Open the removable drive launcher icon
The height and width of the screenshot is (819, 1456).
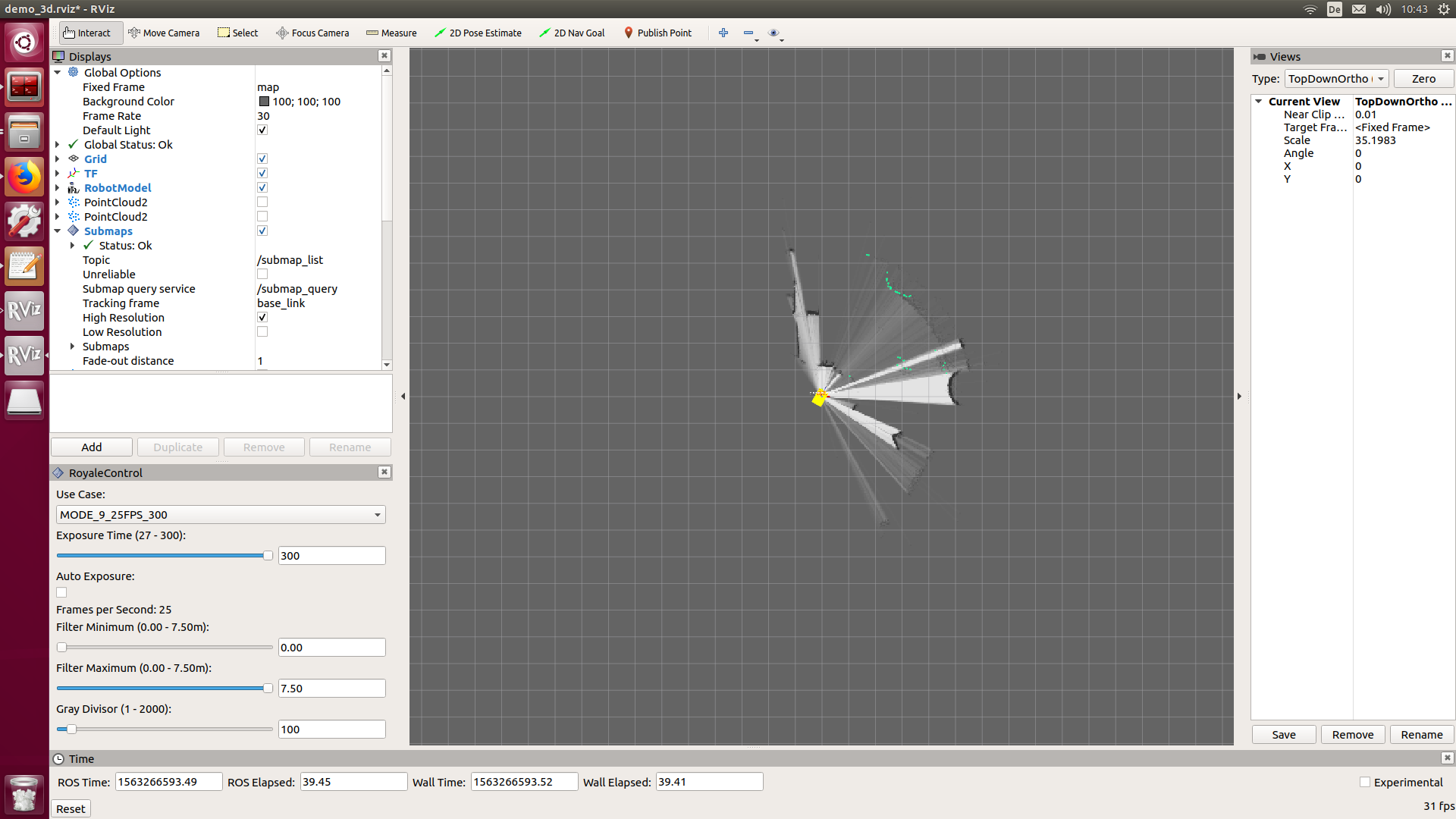(x=24, y=400)
